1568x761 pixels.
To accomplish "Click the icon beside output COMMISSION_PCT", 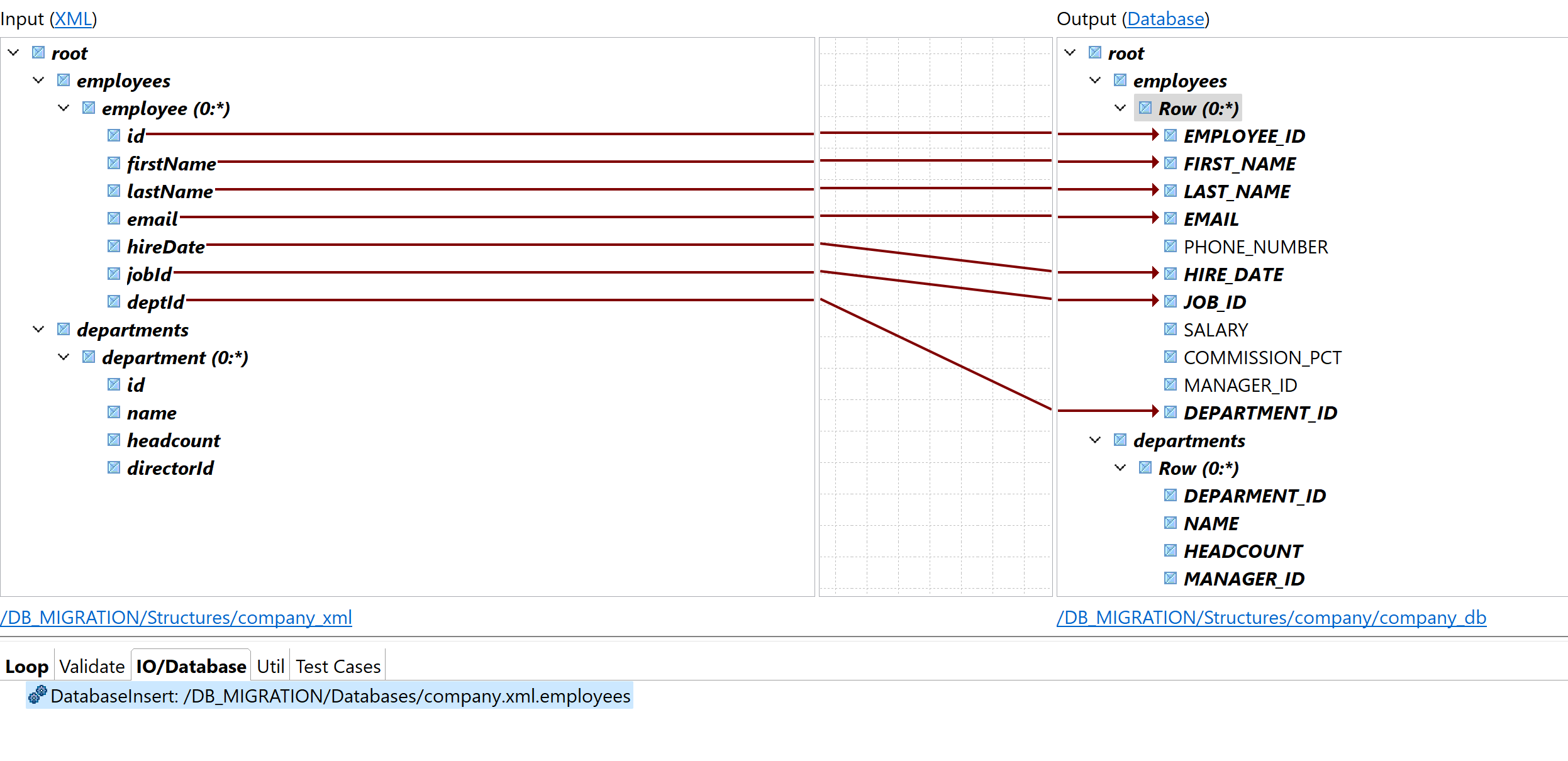I will click(x=1170, y=357).
